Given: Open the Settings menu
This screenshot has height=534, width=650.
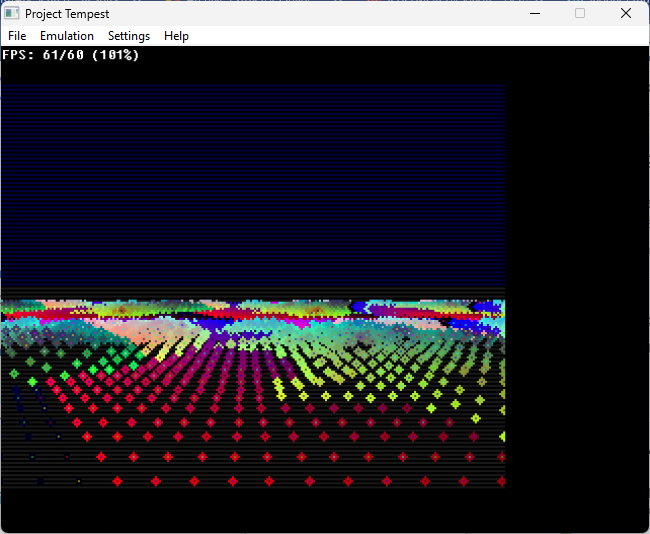Looking at the screenshot, I should click(129, 36).
